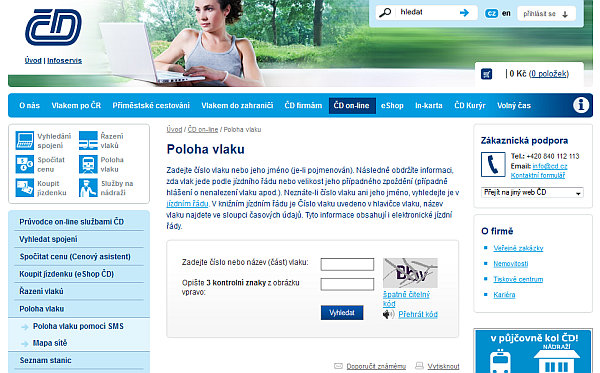Open the round info icon in navigation bar

point(581,105)
